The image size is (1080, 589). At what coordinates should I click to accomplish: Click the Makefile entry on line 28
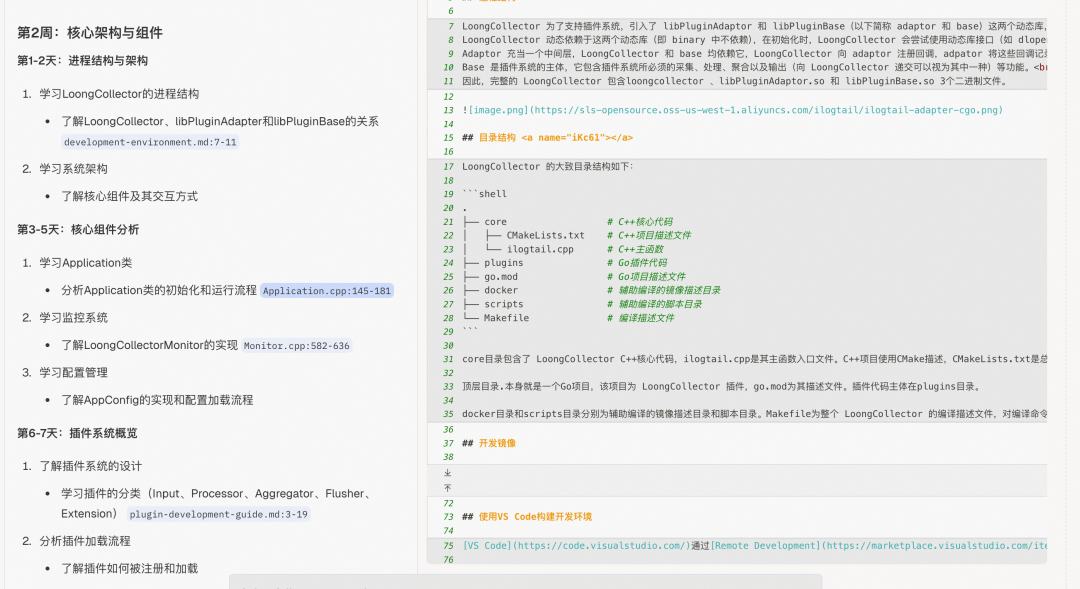click(x=506, y=318)
